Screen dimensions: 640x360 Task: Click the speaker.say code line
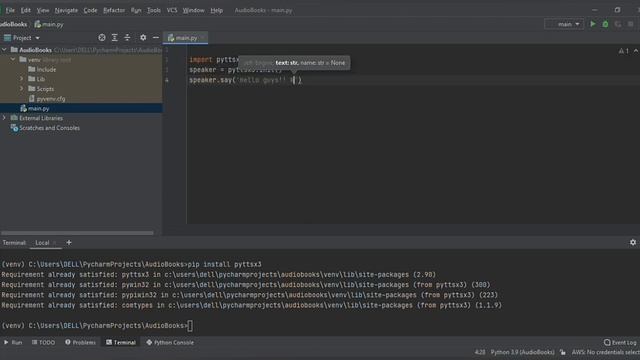point(245,80)
